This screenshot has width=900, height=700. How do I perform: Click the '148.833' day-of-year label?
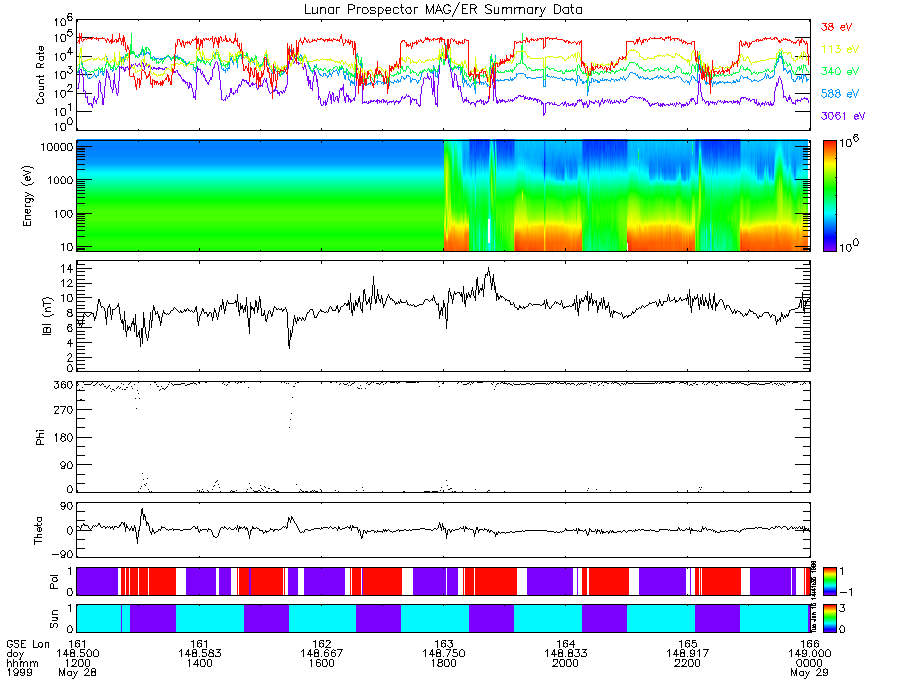(565, 654)
